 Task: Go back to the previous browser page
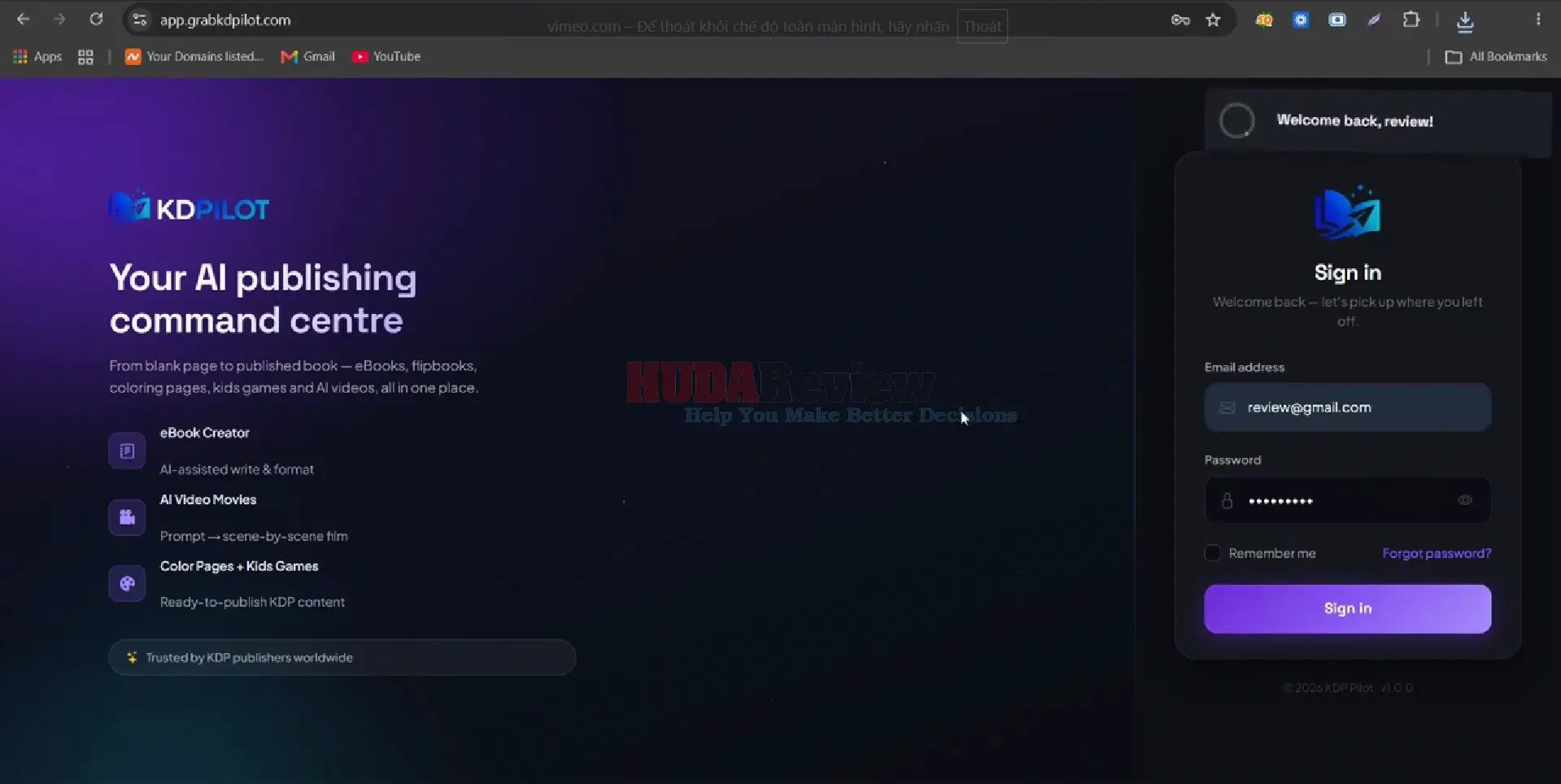[x=23, y=19]
